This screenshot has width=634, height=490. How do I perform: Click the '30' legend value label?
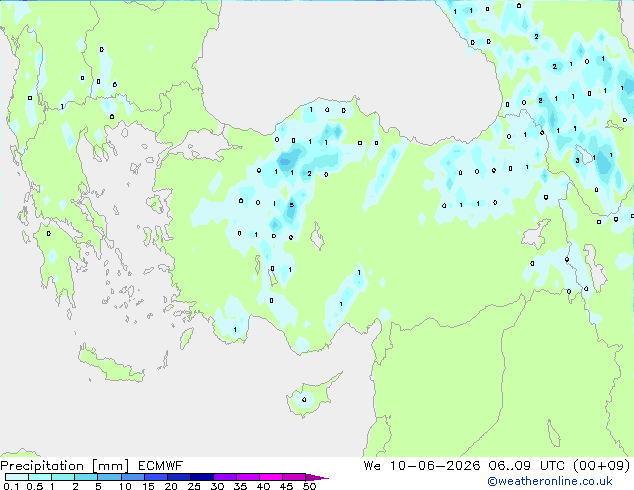pos(217,486)
